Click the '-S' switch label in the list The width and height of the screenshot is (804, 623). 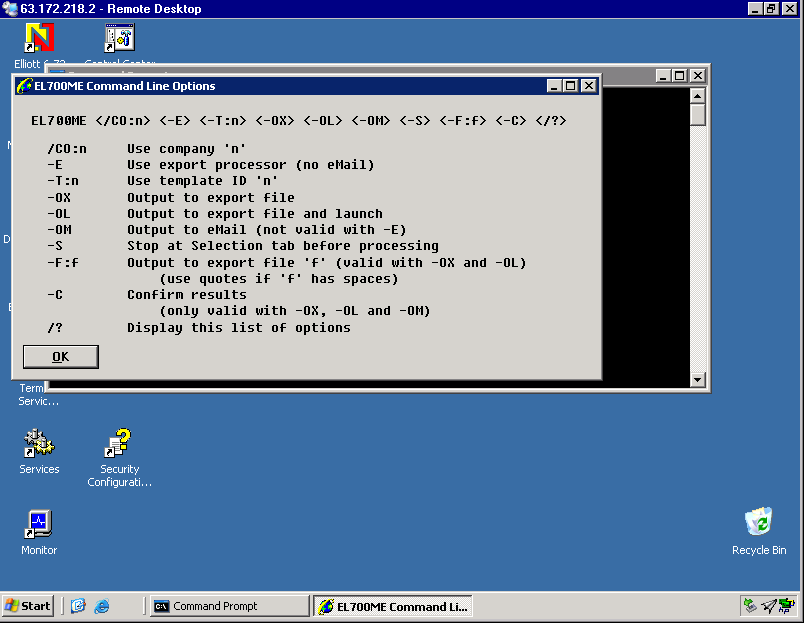point(55,246)
